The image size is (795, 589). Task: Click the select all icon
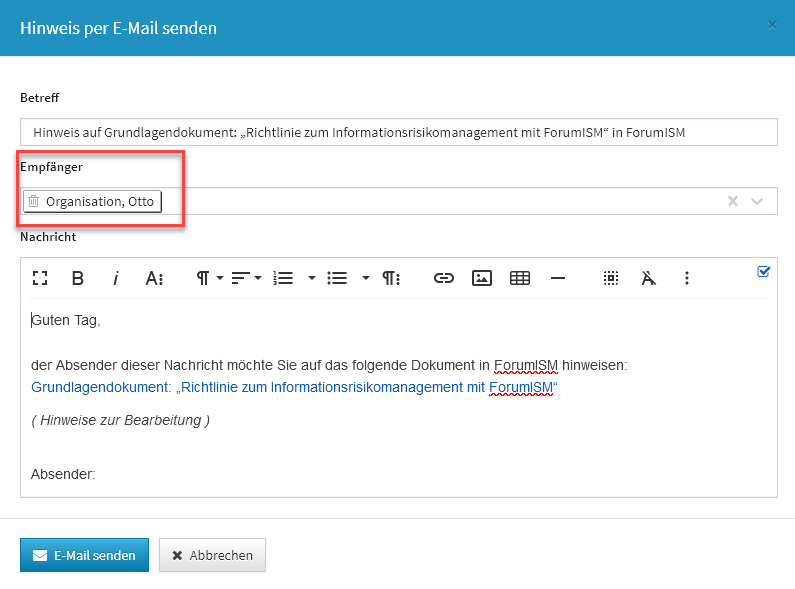pyautogui.click(x=611, y=278)
